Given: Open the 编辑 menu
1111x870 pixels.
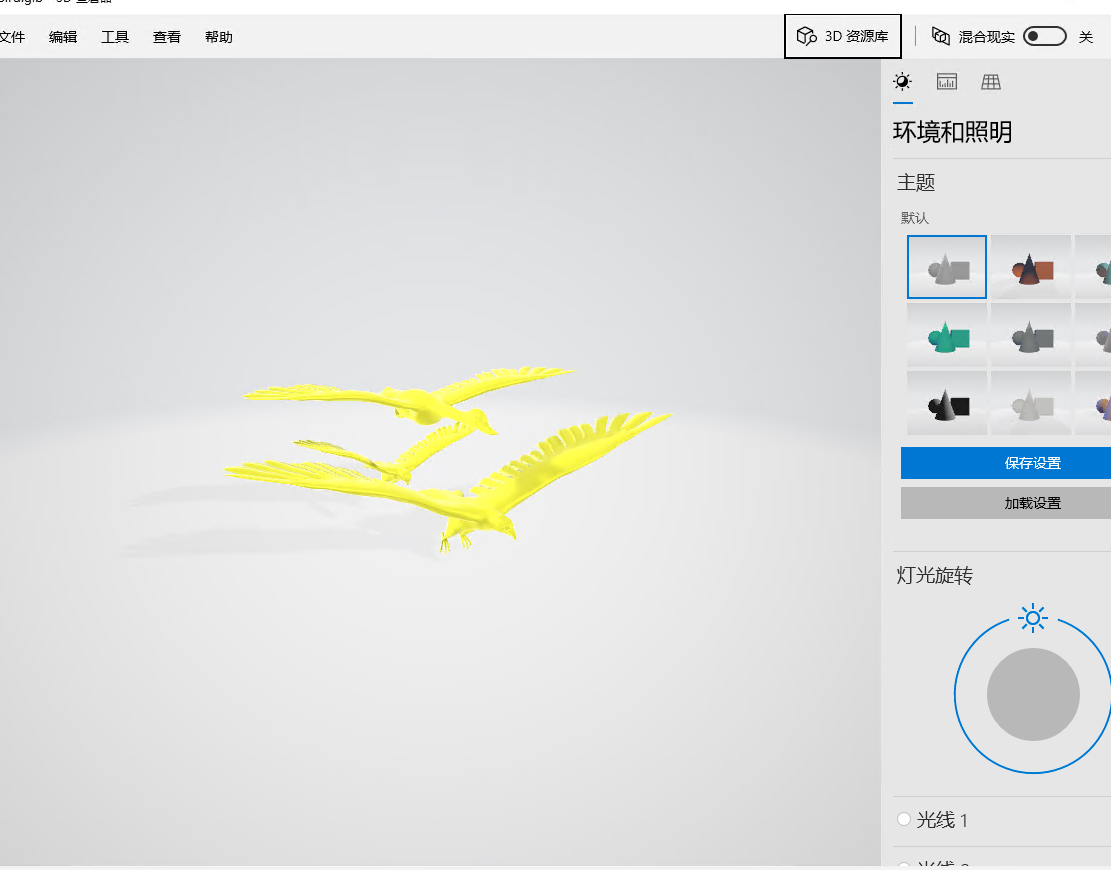Looking at the screenshot, I should 63,37.
